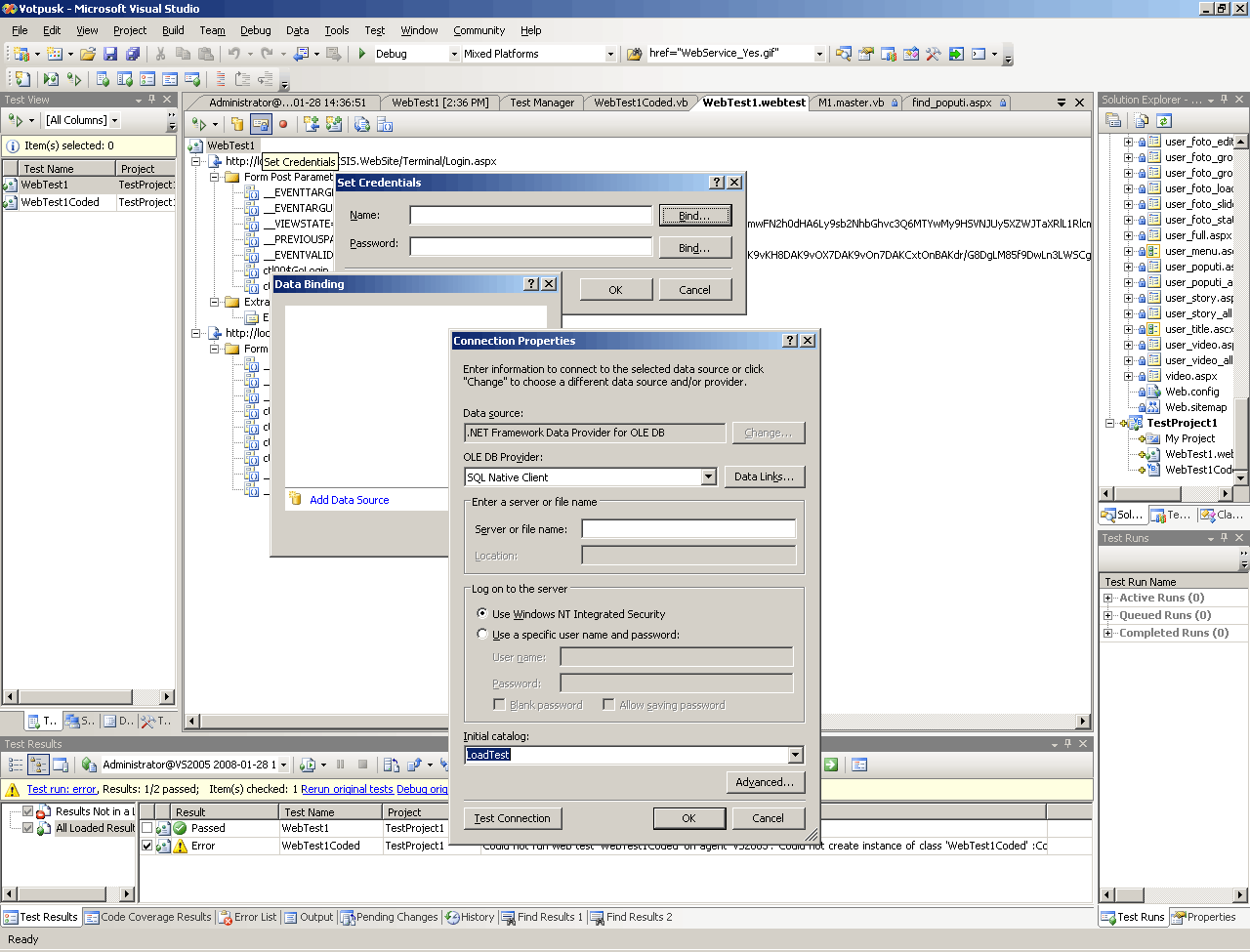Open the All Columns filter dropdown
This screenshot has width=1250, height=952.
[x=114, y=120]
